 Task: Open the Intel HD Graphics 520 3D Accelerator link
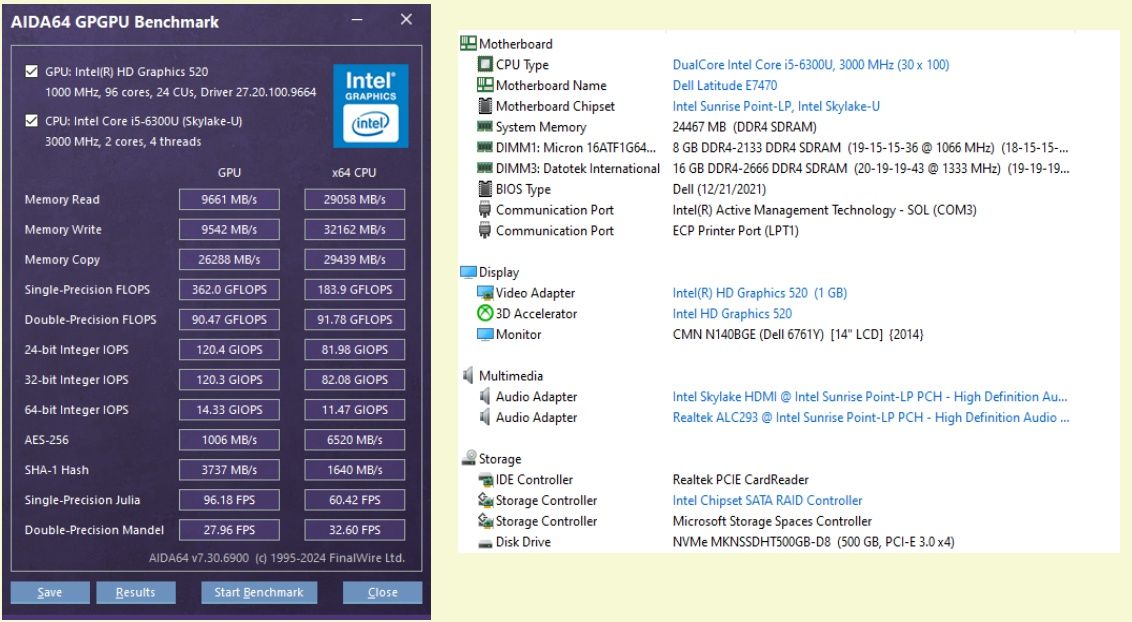click(732, 314)
